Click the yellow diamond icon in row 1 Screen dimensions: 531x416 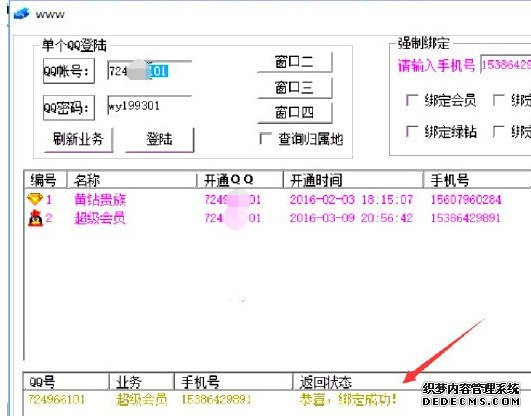tap(35, 199)
